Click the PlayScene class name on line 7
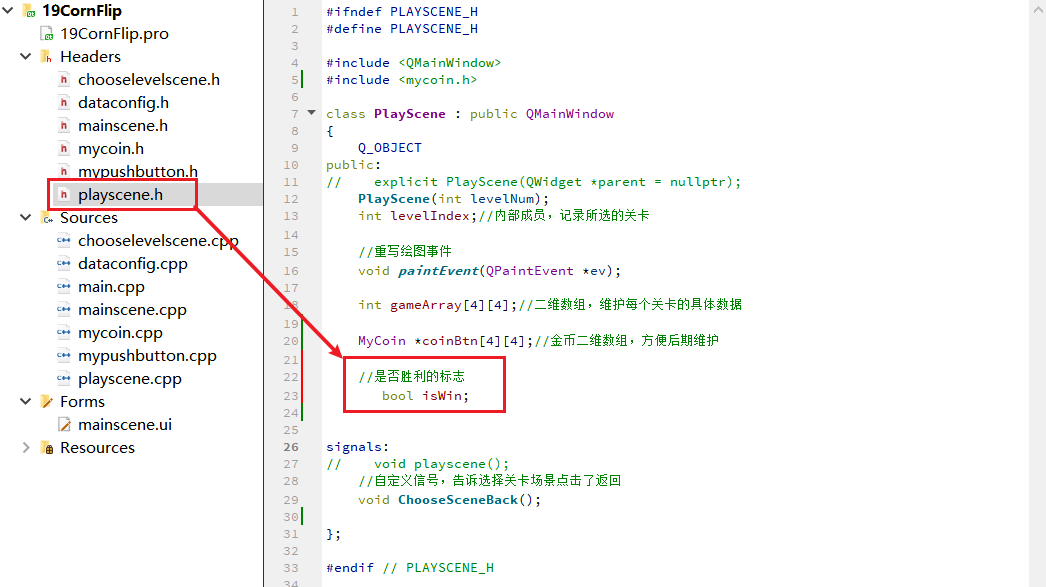 pyautogui.click(x=410, y=113)
